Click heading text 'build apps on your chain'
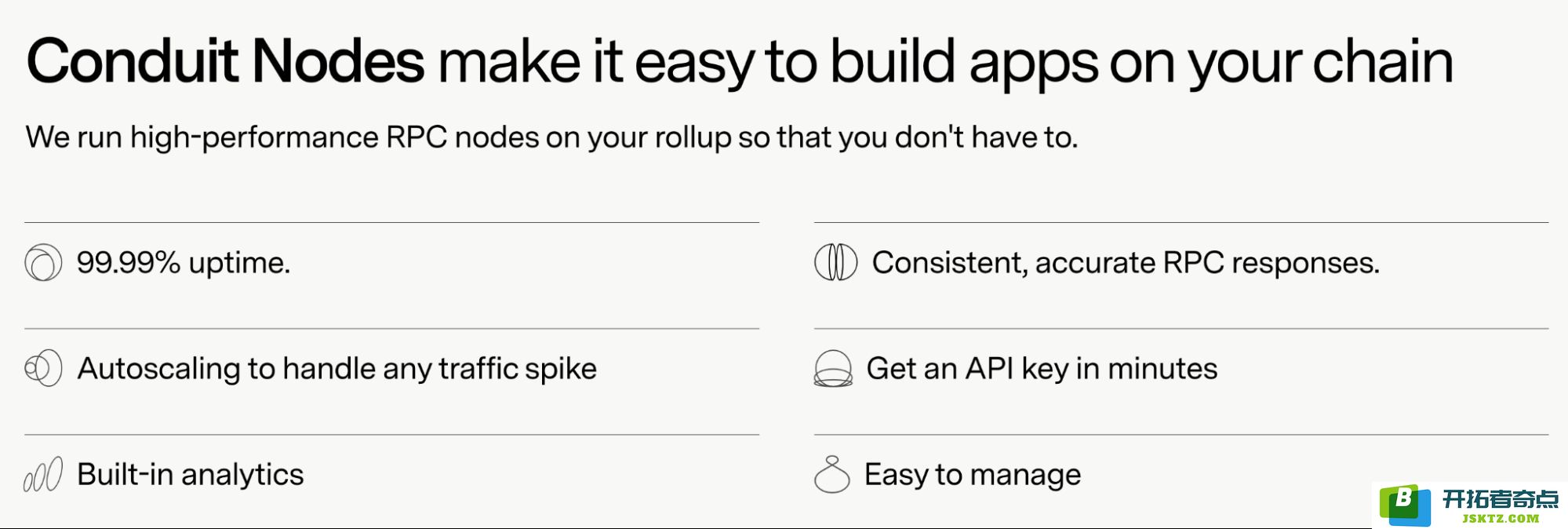Viewport: 1568px width, 529px height. coord(1141,63)
